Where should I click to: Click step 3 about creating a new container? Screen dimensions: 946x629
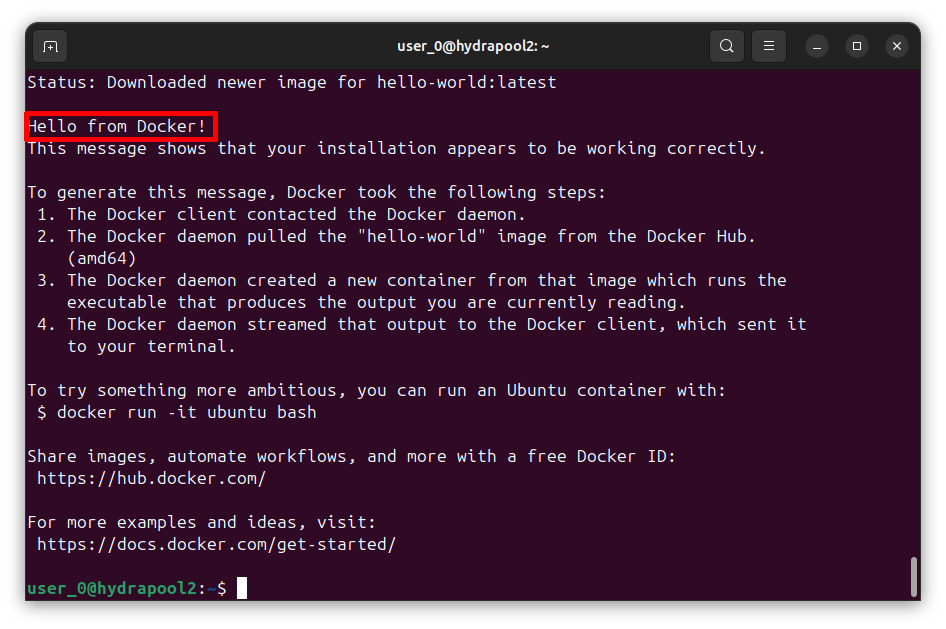pos(425,280)
